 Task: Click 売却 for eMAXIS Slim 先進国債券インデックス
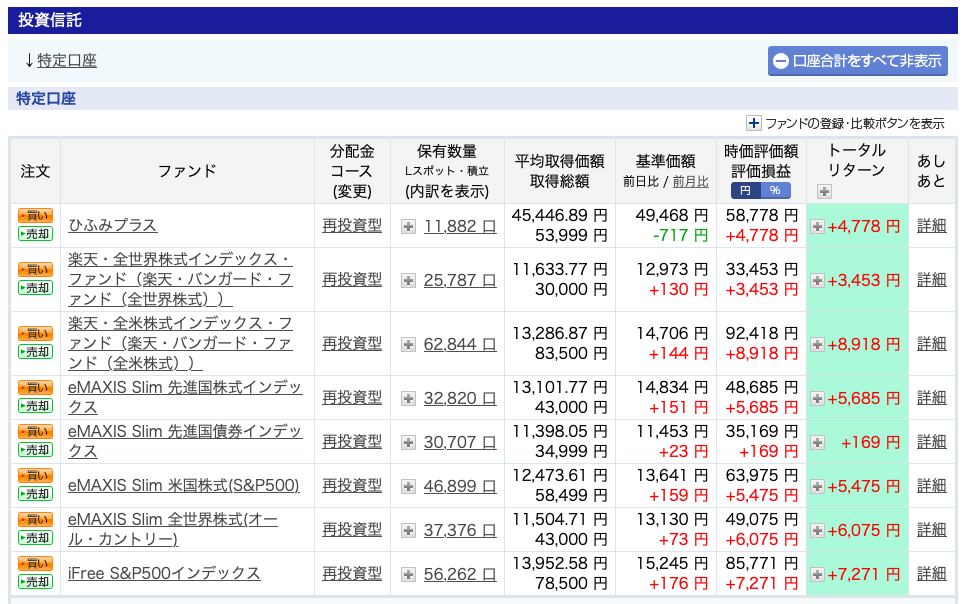coord(35,450)
